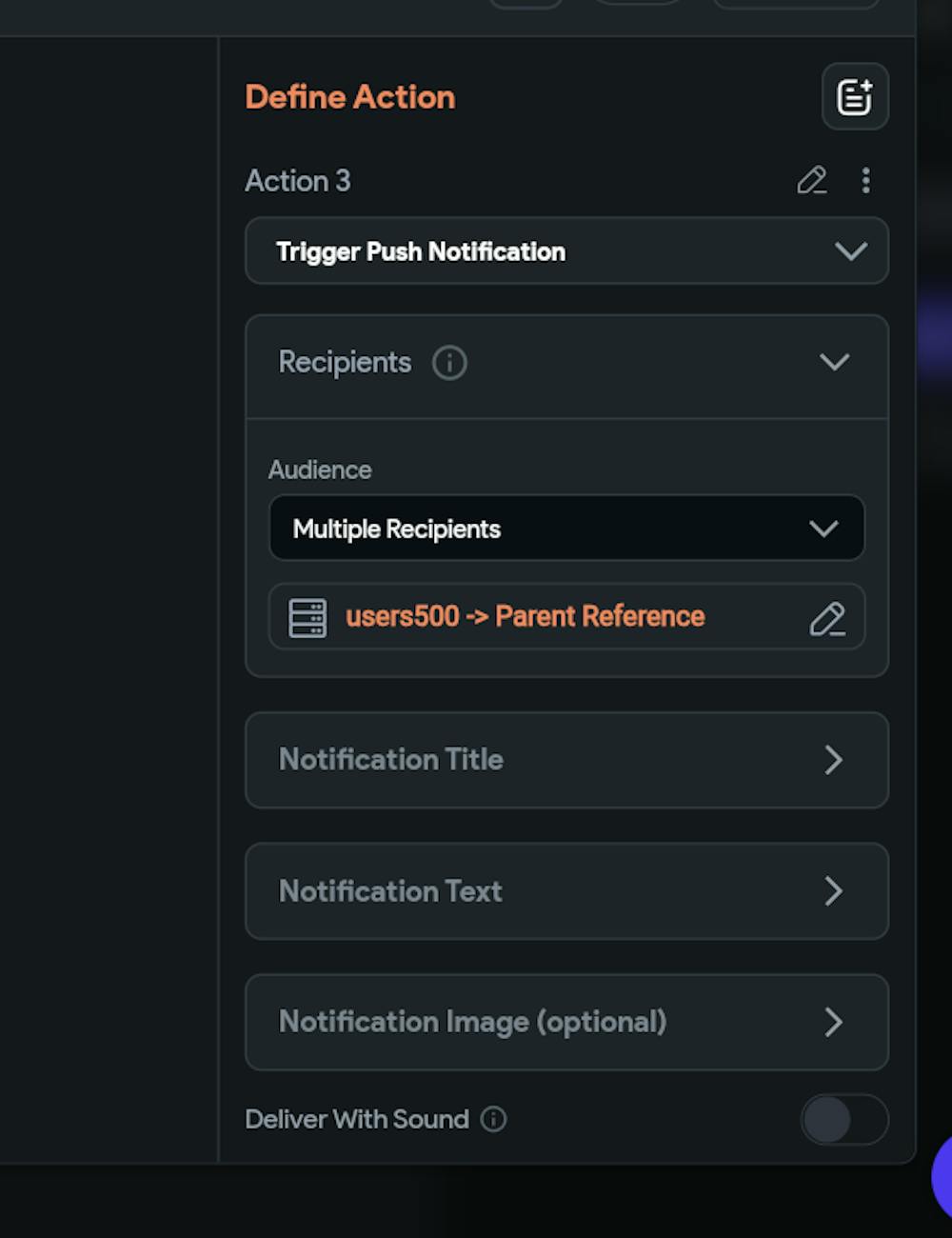
Task: Open the purple chat bubble at bottom right
Action: (x=942, y=1176)
